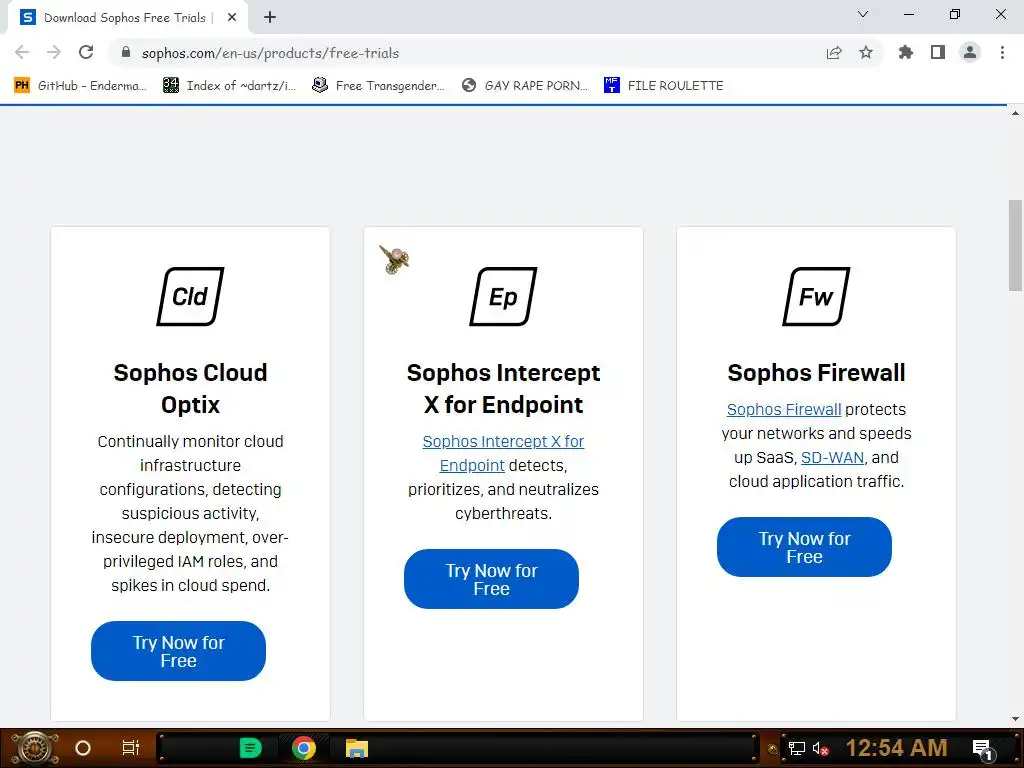Click Try Now for Free under Intercept X
The image size is (1024, 768).
[491, 579]
